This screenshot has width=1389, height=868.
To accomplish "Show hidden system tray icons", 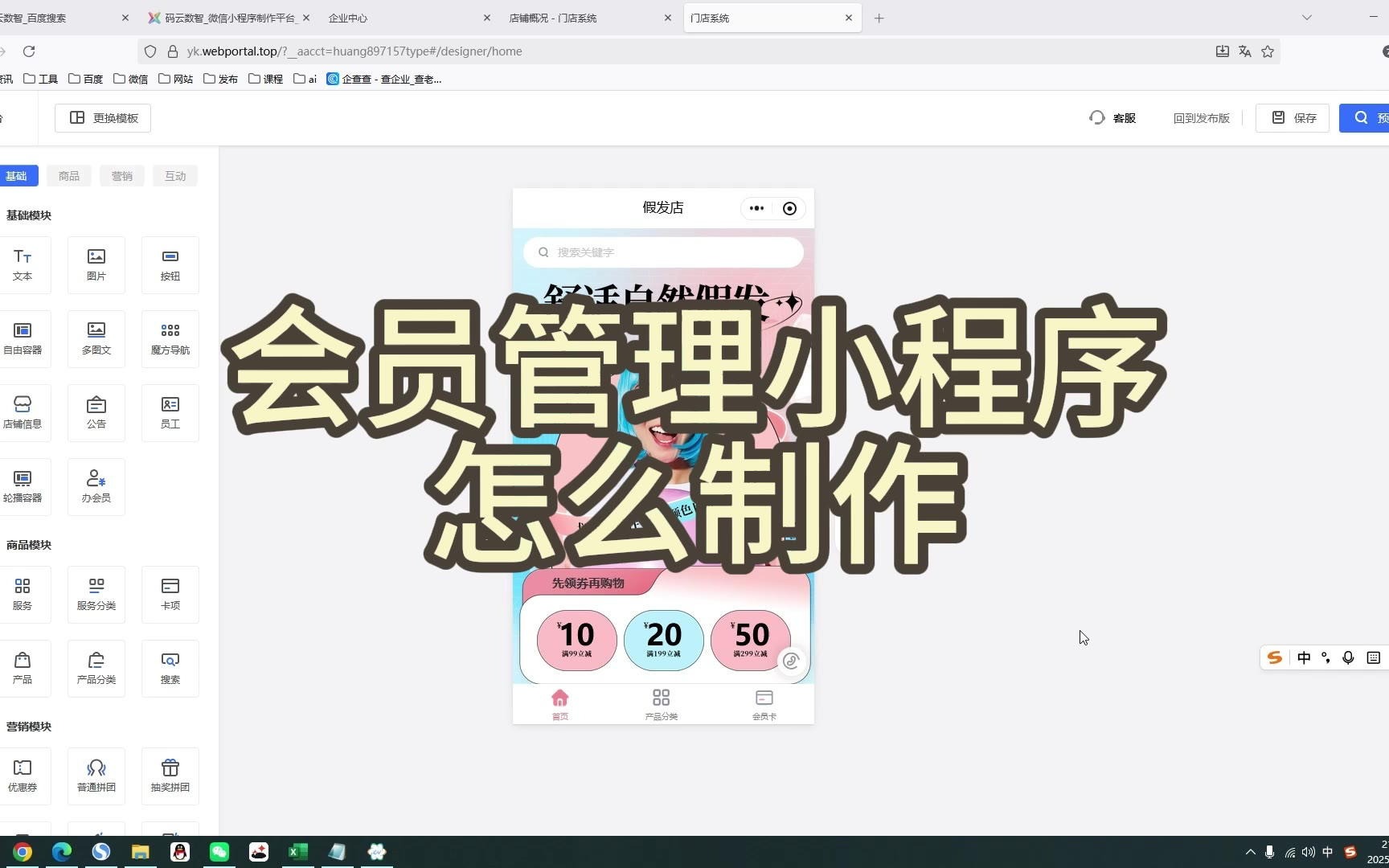I will [x=1250, y=852].
